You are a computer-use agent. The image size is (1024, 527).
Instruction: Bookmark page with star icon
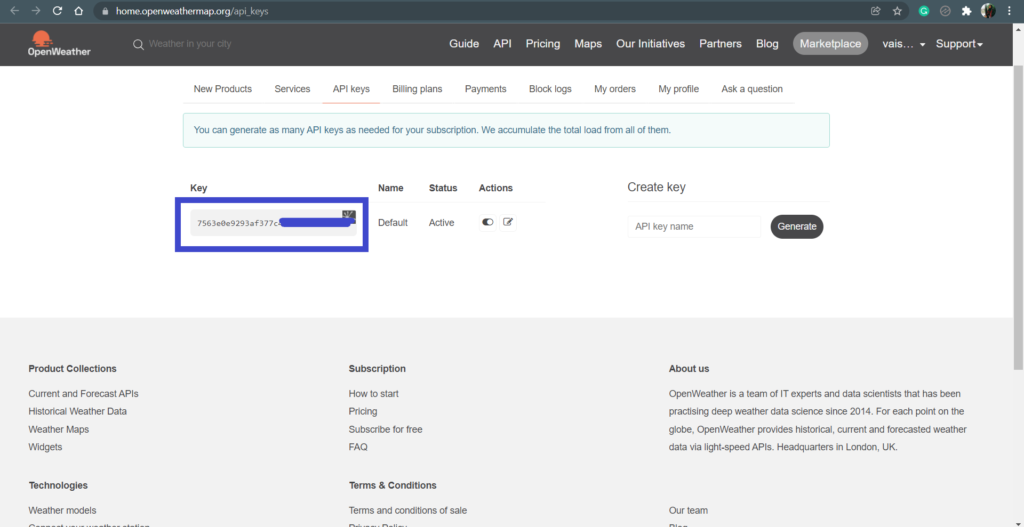pyautogui.click(x=897, y=11)
